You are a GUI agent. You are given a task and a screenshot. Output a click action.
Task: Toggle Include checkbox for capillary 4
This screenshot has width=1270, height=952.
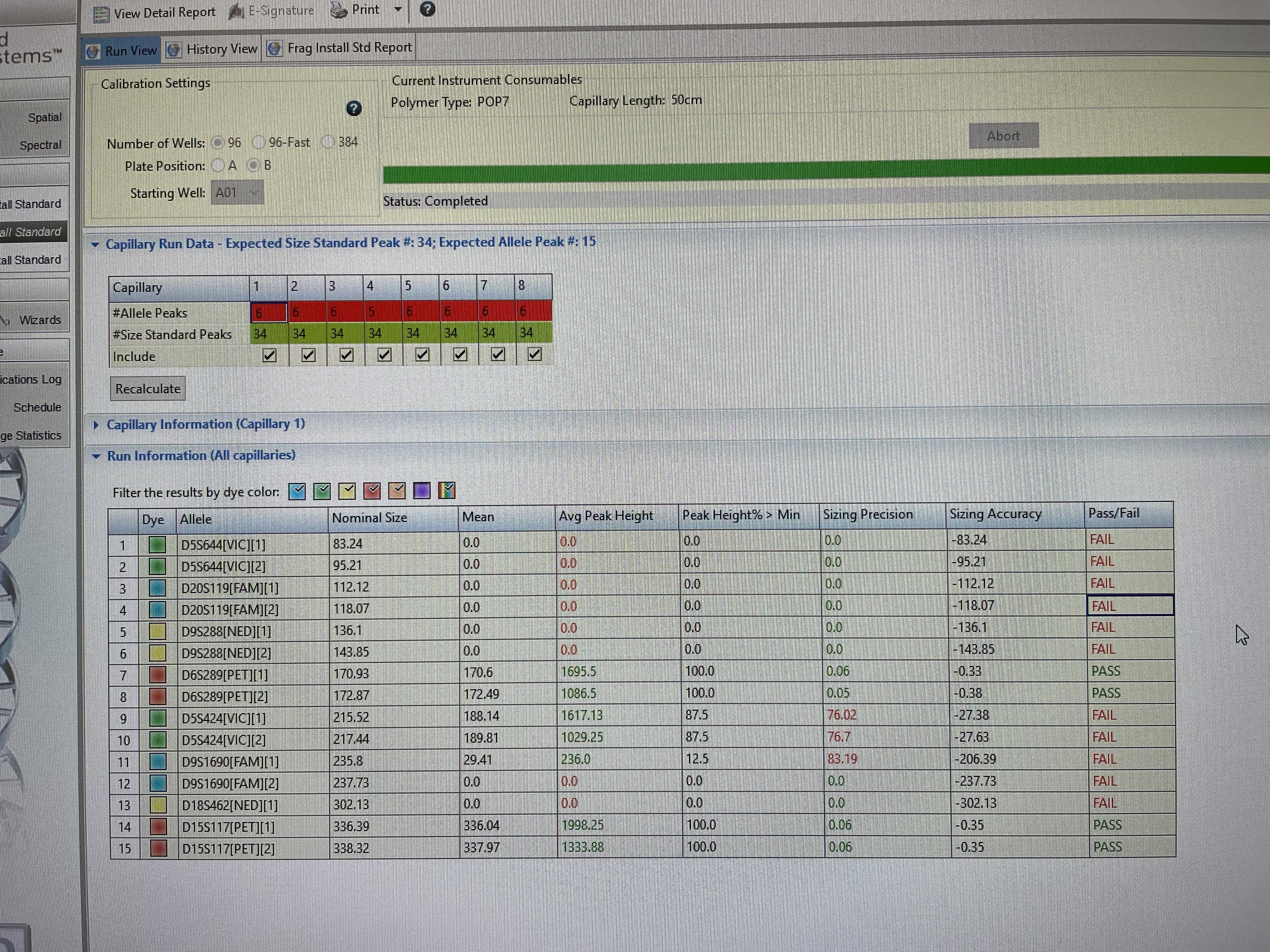click(x=384, y=355)
